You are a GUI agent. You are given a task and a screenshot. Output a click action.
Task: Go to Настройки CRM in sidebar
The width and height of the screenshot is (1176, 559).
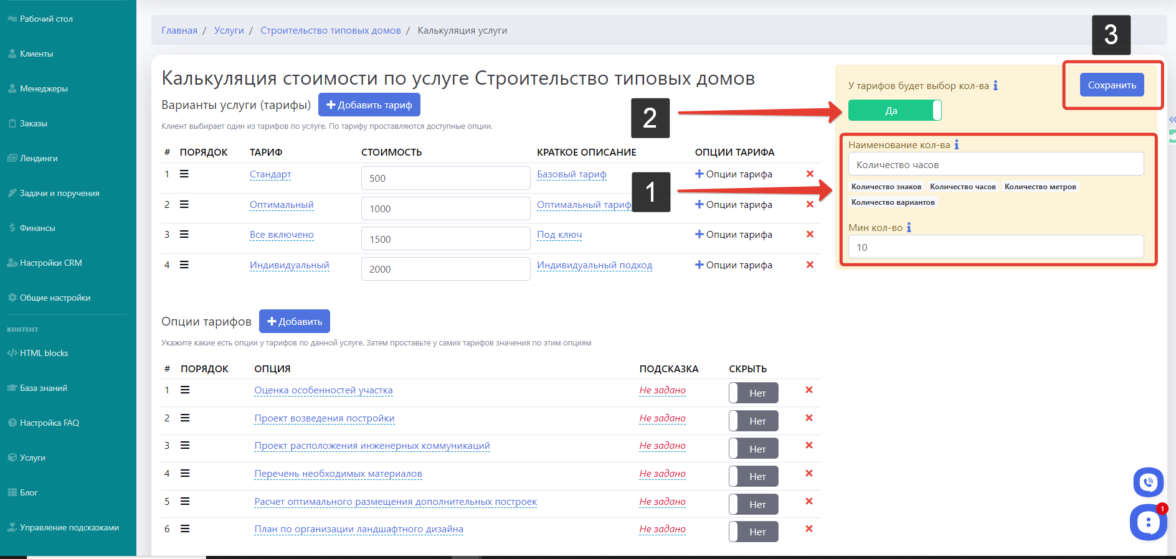tap(50, 263)
